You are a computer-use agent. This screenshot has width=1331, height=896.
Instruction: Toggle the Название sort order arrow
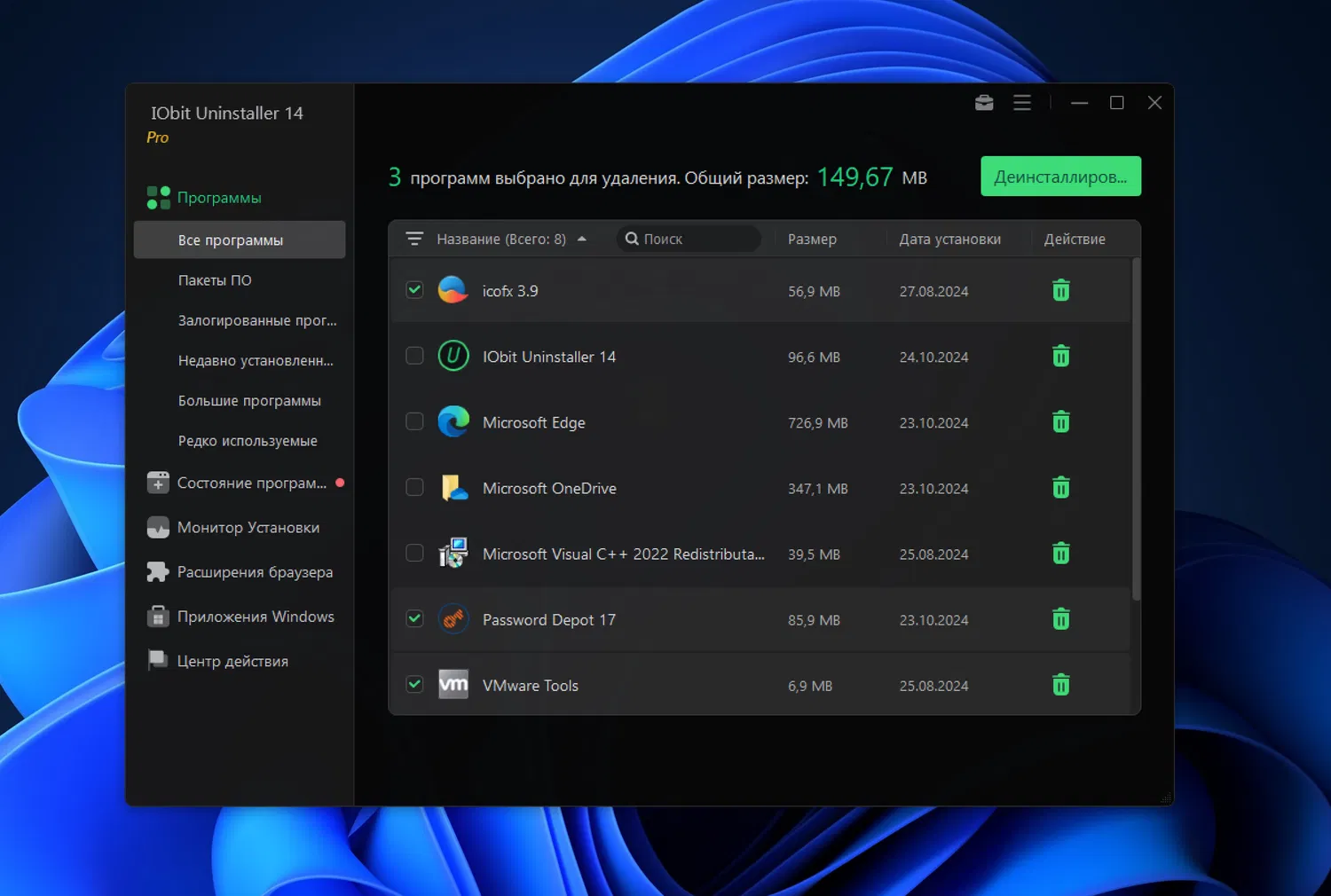coord(582,239)
